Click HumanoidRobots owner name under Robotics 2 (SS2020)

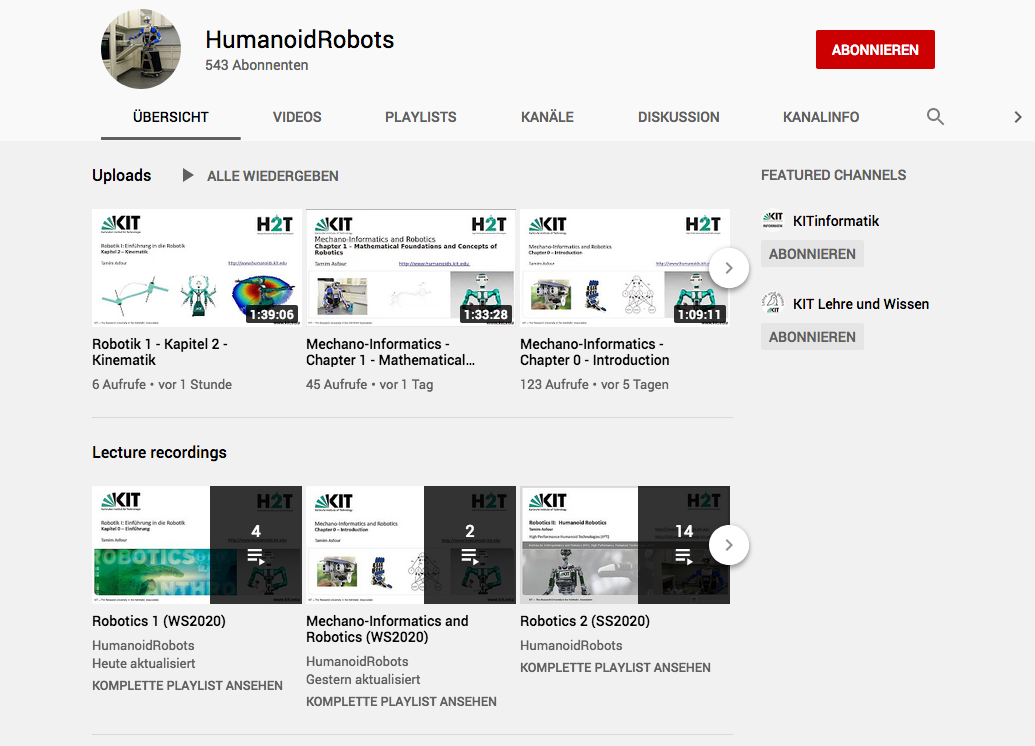(571, 646)
